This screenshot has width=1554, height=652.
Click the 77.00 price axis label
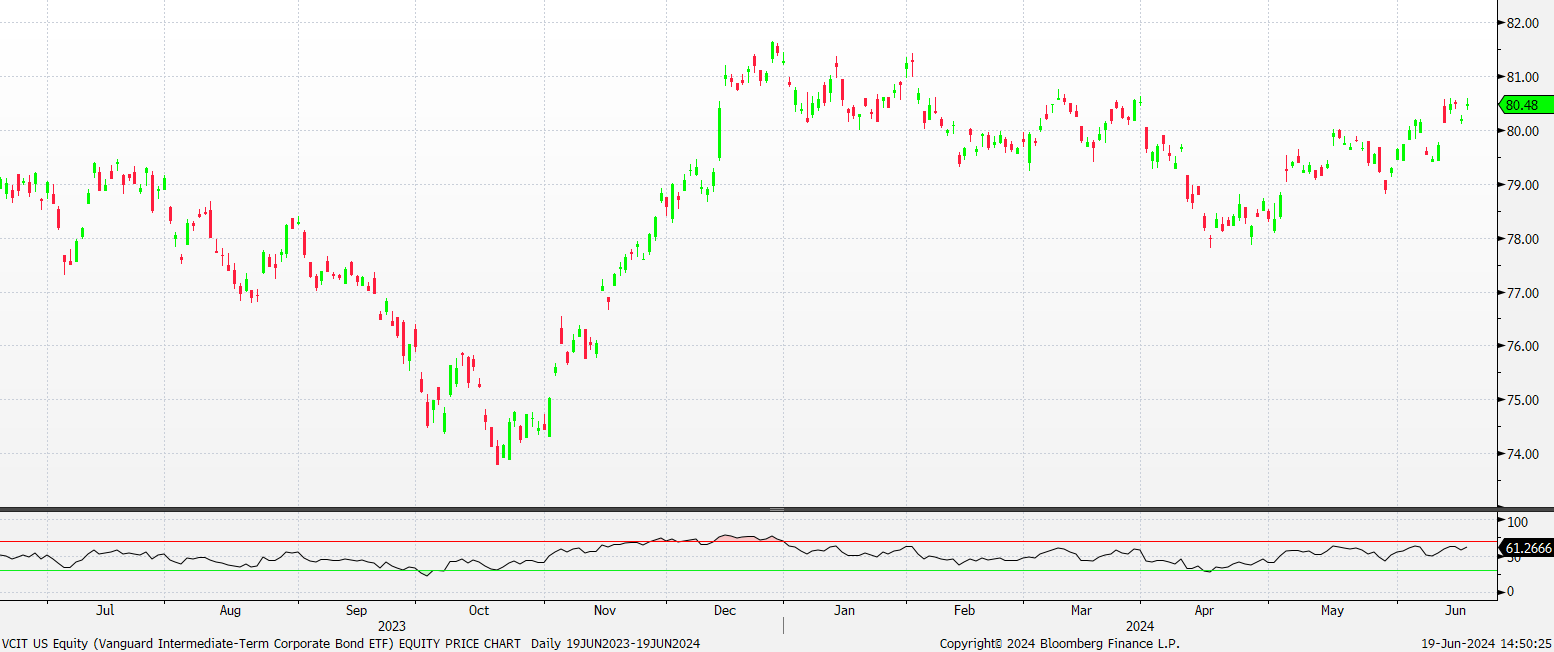coord(1521,293)
